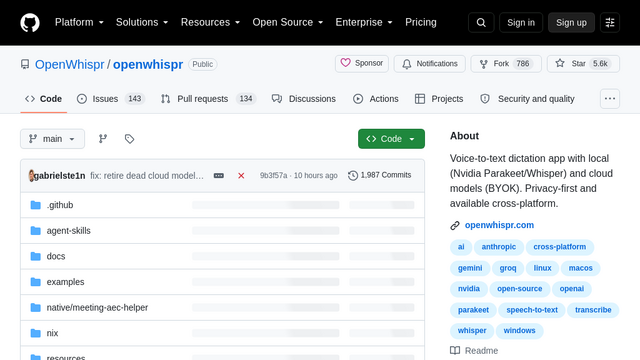Open the 1,987 Commits link
The height and width of the screenshot is (360, 640).
[380, 175]
